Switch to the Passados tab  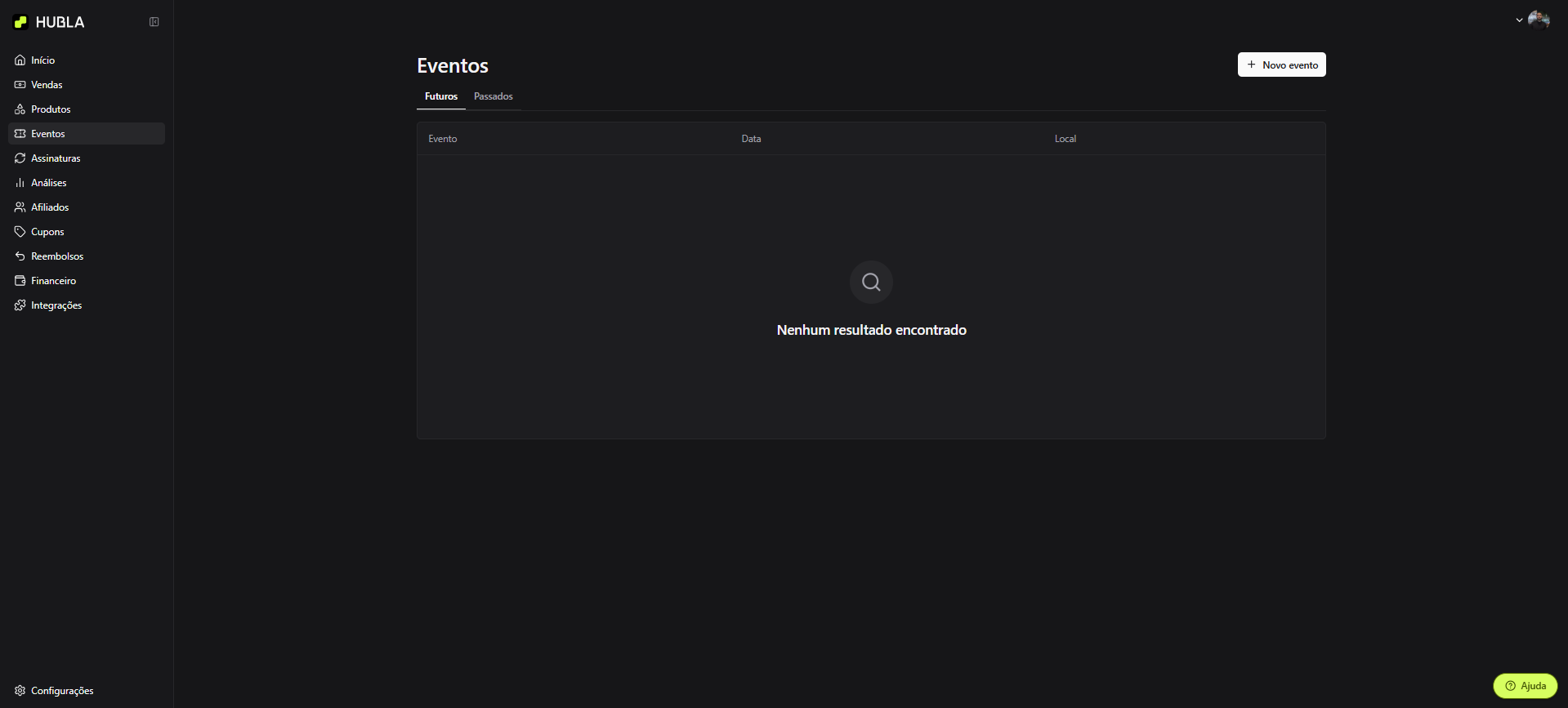[x=493, y=96]
